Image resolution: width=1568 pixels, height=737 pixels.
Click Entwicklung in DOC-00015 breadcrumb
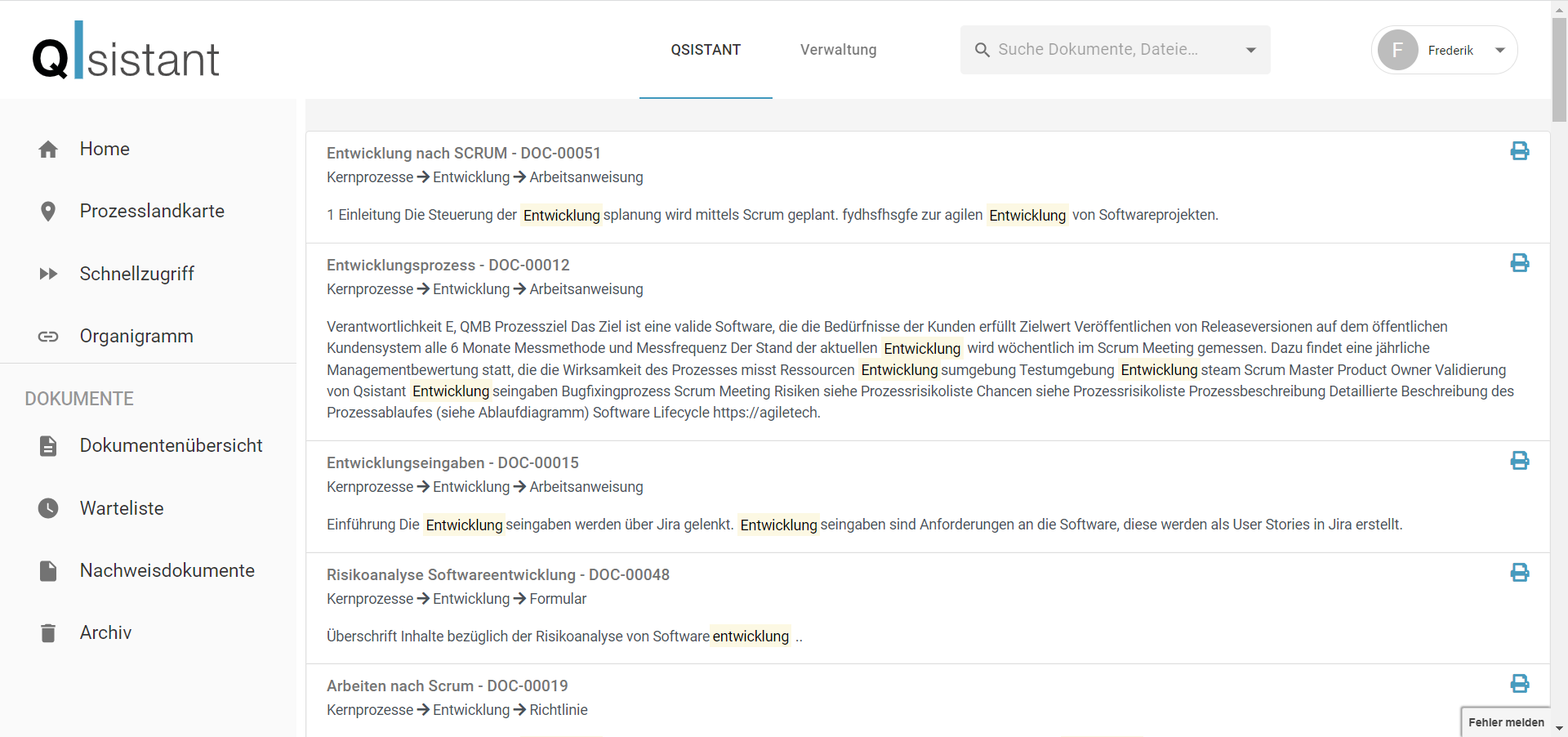pyautogui.click(x=471, y=487)
